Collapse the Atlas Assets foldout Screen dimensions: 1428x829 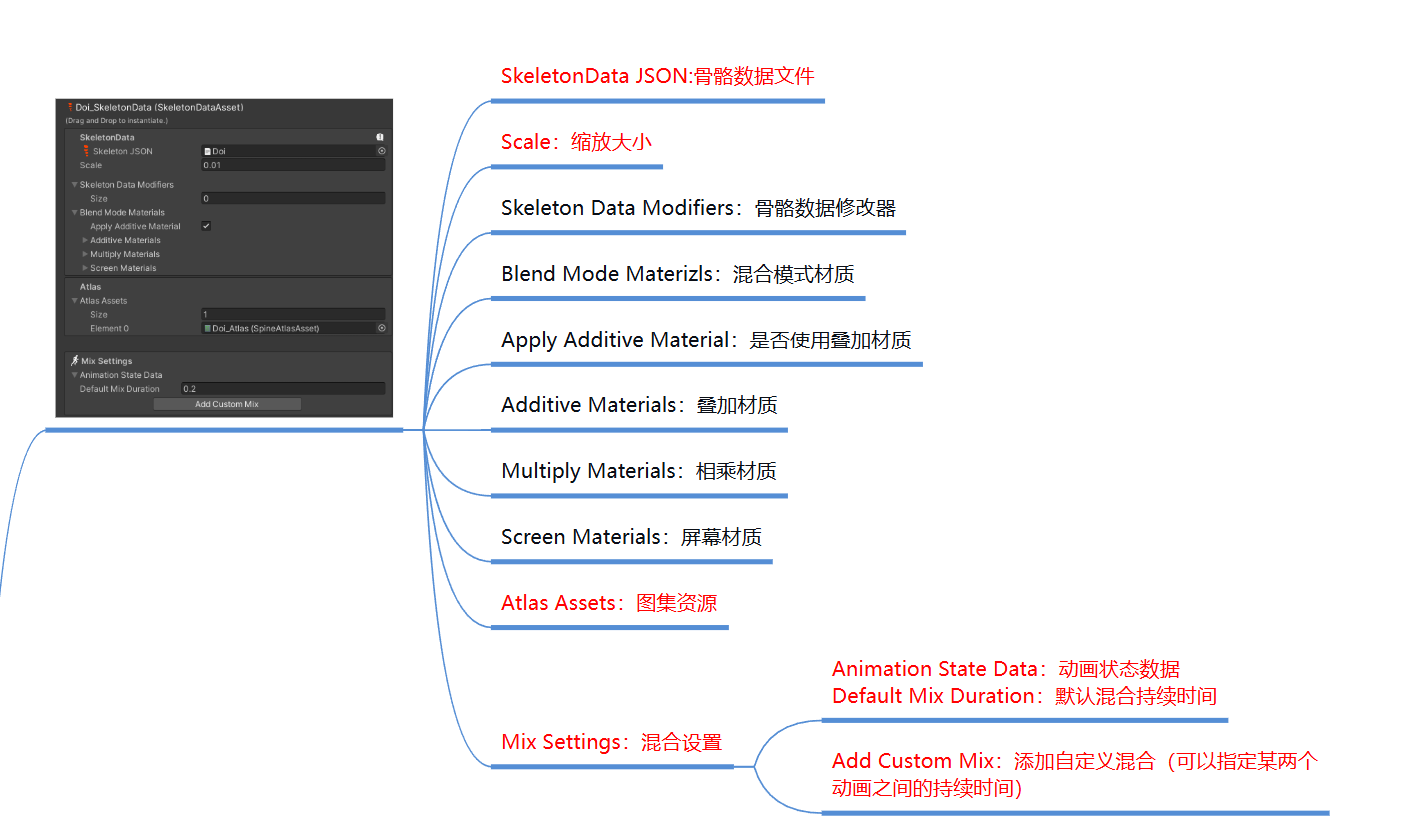(x=74, y=301)
